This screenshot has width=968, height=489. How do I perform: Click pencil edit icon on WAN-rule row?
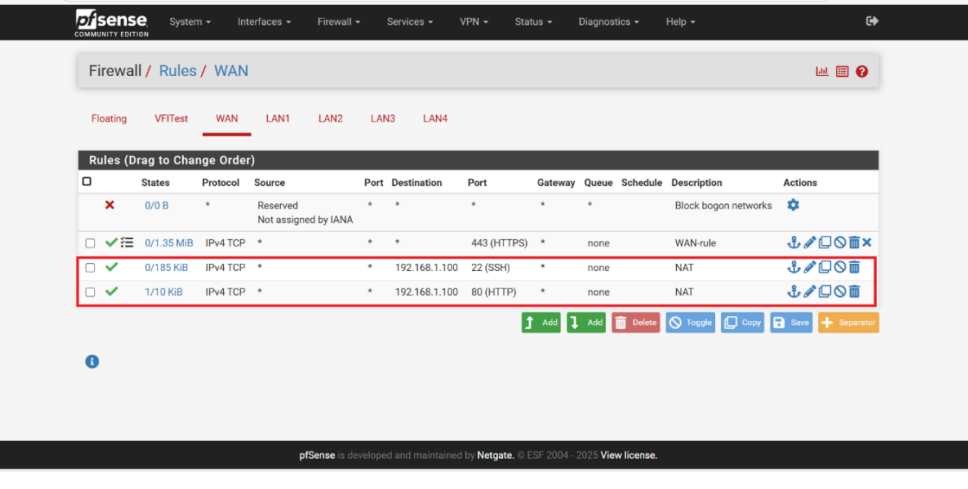(x=811, y=243)
